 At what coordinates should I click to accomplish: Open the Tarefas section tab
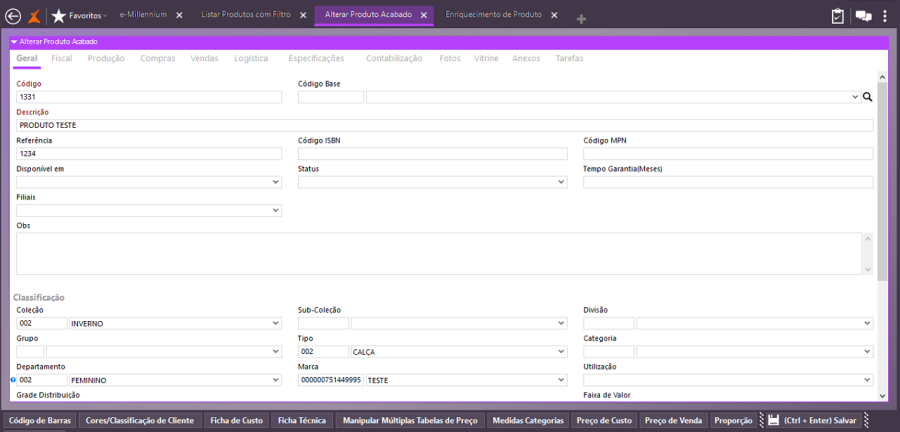tap(569, 59)
